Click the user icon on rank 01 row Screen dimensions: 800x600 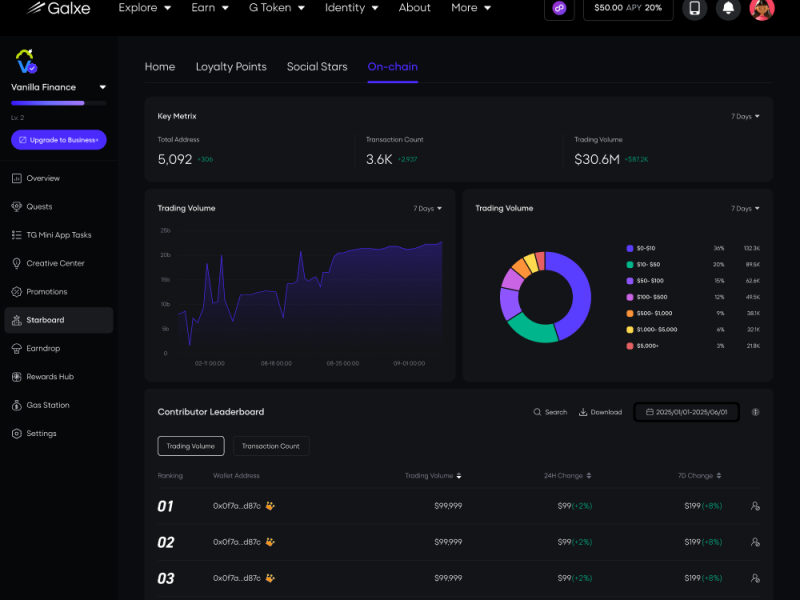[x=755, y=506]
